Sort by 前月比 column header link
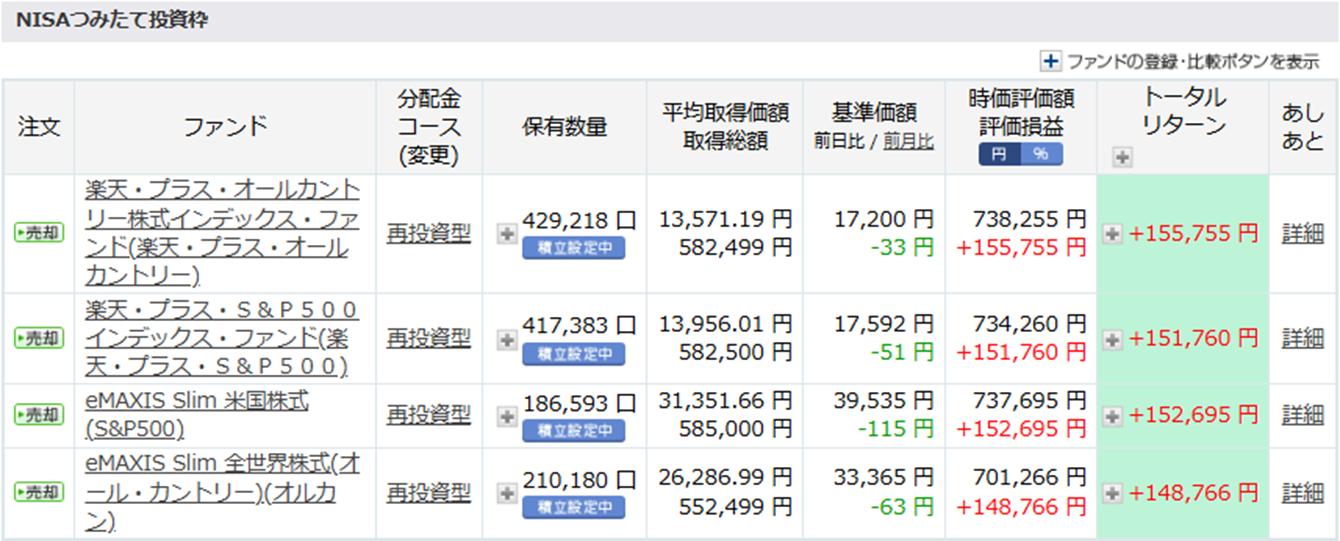Image resolution: width=1340 pixels, height=541 pixels. (908, 141)
